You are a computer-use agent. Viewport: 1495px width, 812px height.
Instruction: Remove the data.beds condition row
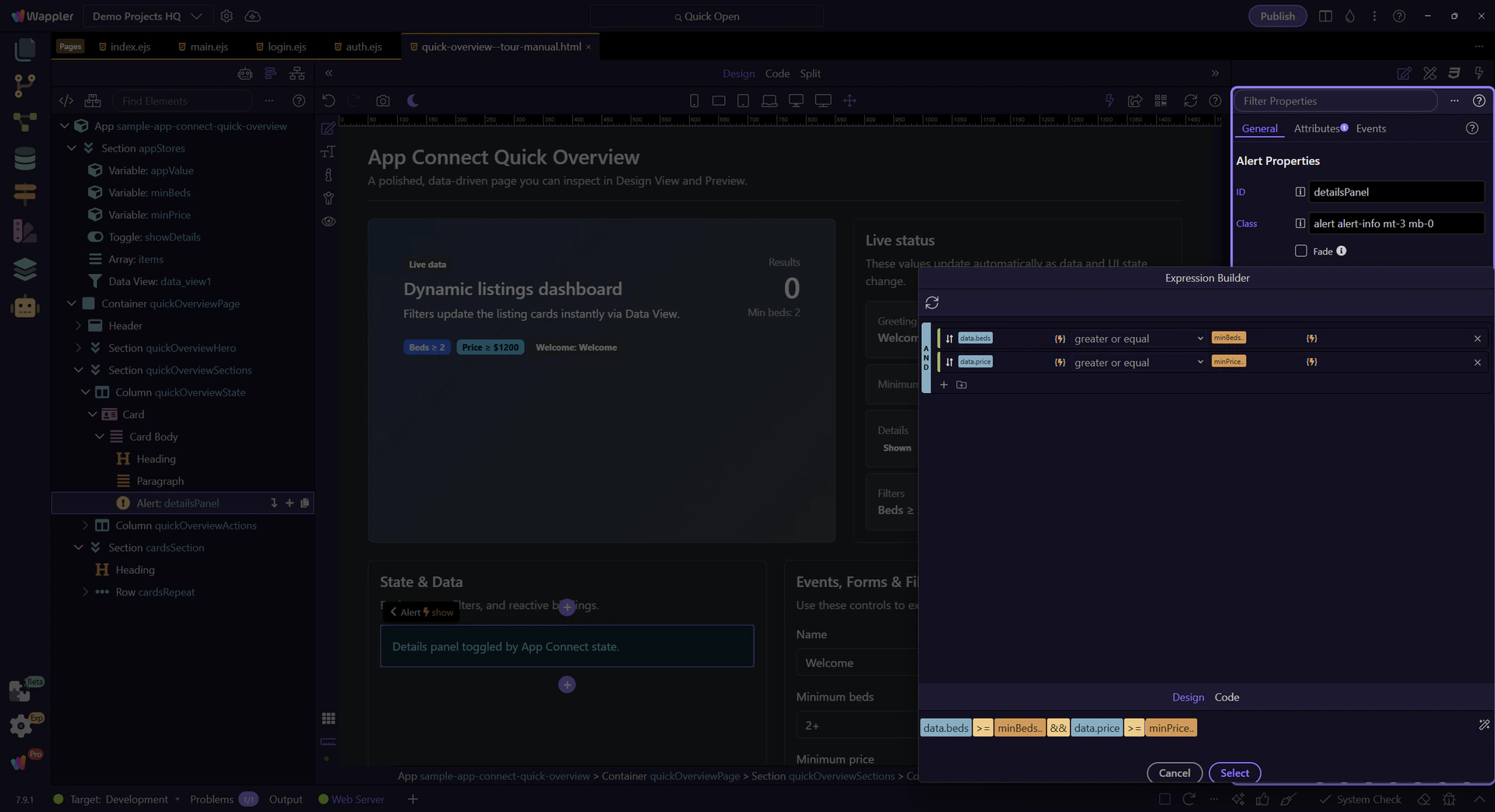[1477, 339]
